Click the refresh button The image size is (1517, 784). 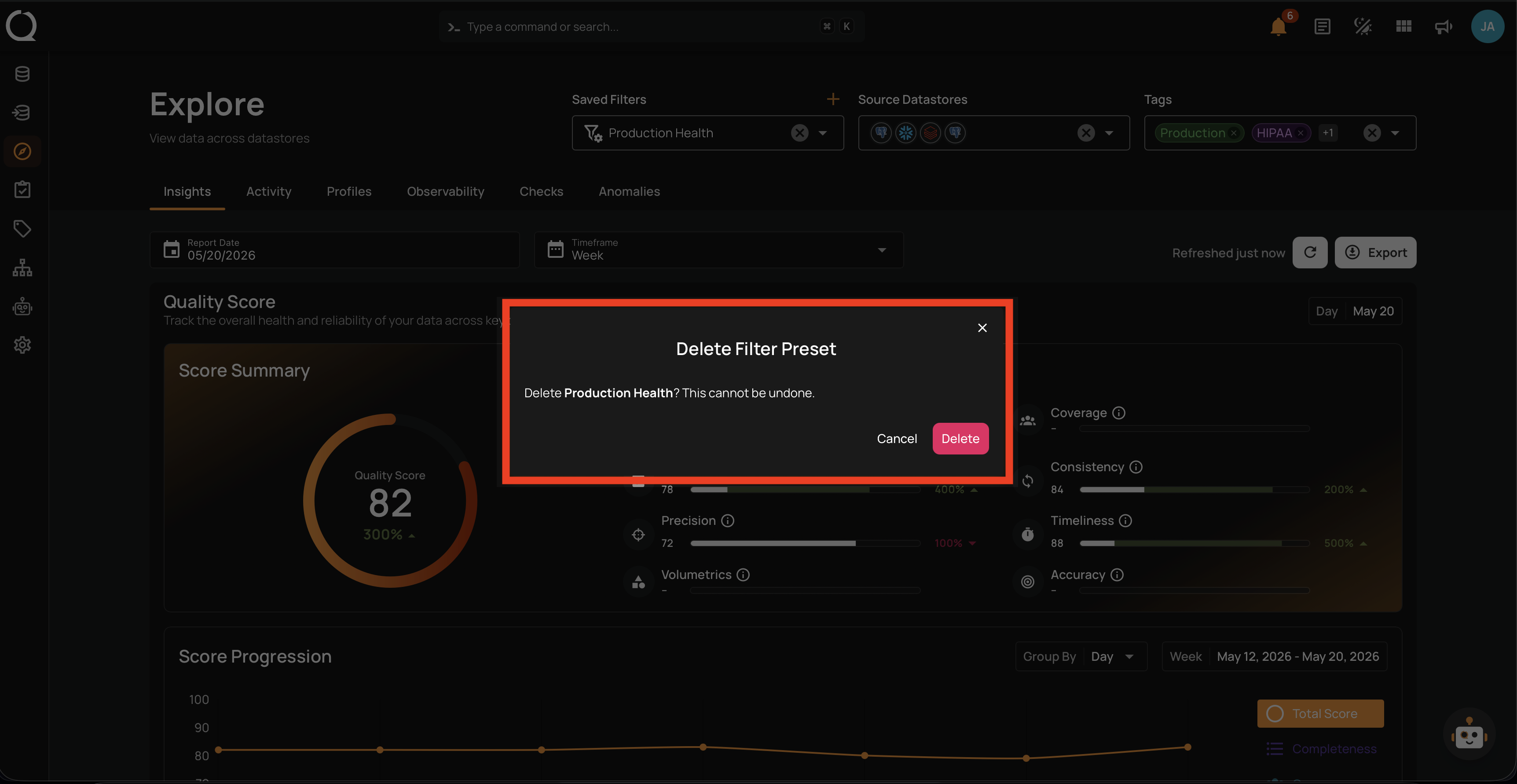tap(1310, 253)
